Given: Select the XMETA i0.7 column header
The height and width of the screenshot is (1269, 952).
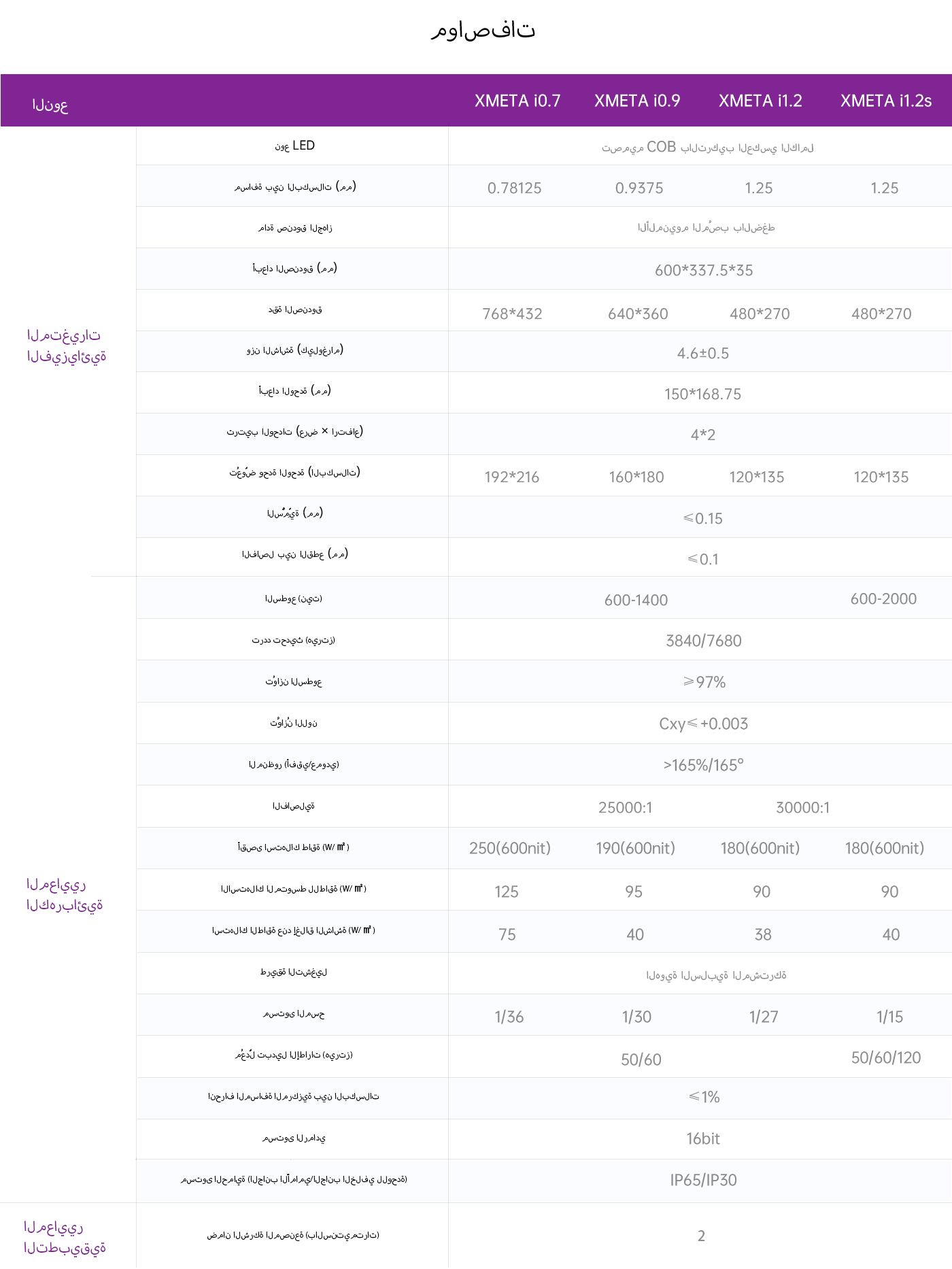Looking at the screenshot, I should 517,101.
